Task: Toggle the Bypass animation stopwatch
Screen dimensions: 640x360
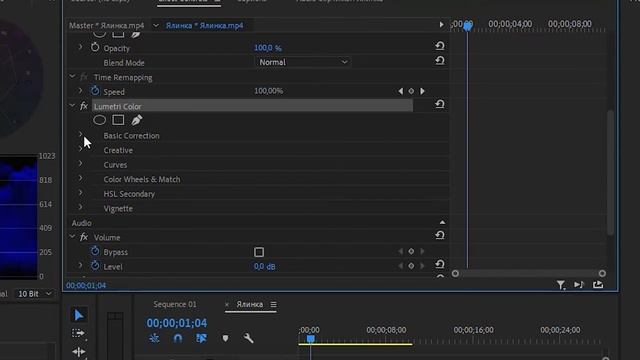Action: click(95, 251)
